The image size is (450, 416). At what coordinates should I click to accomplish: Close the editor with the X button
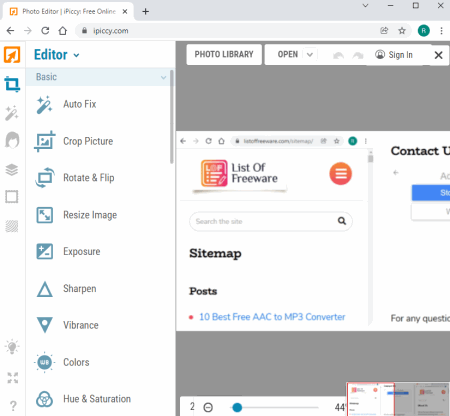click(439, 55)
